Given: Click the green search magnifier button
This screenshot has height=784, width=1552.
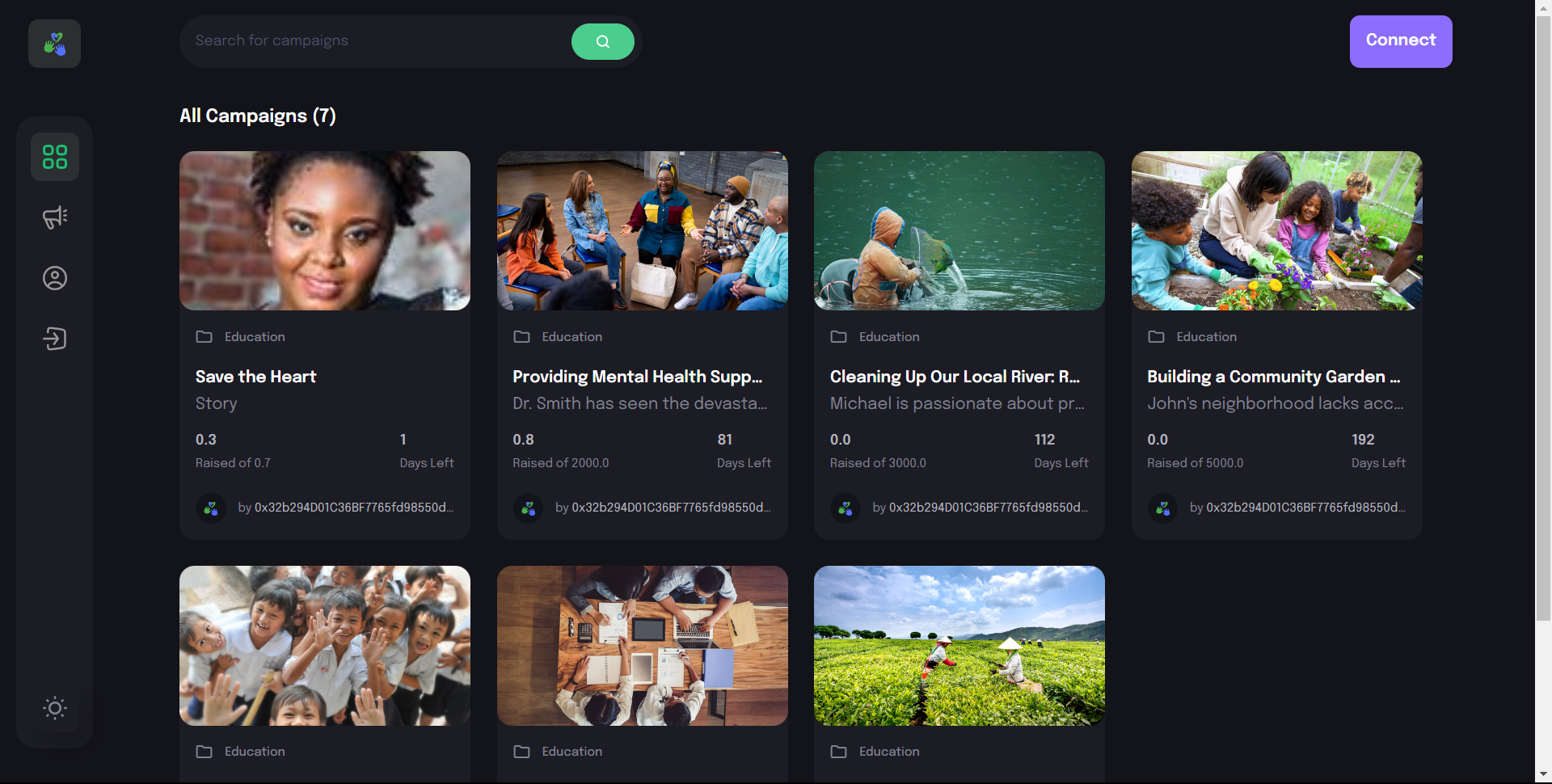Looking at the screenshot, I should tap(603, 41).
